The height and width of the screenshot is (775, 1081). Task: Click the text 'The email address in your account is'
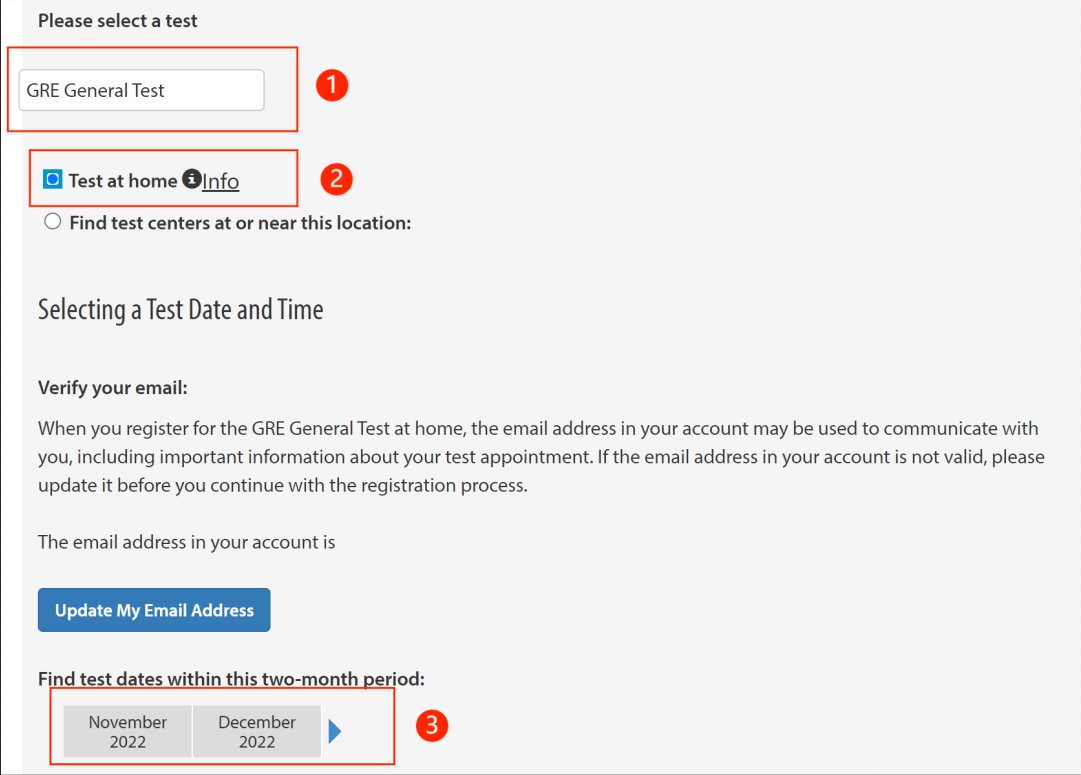click(186, 542)
